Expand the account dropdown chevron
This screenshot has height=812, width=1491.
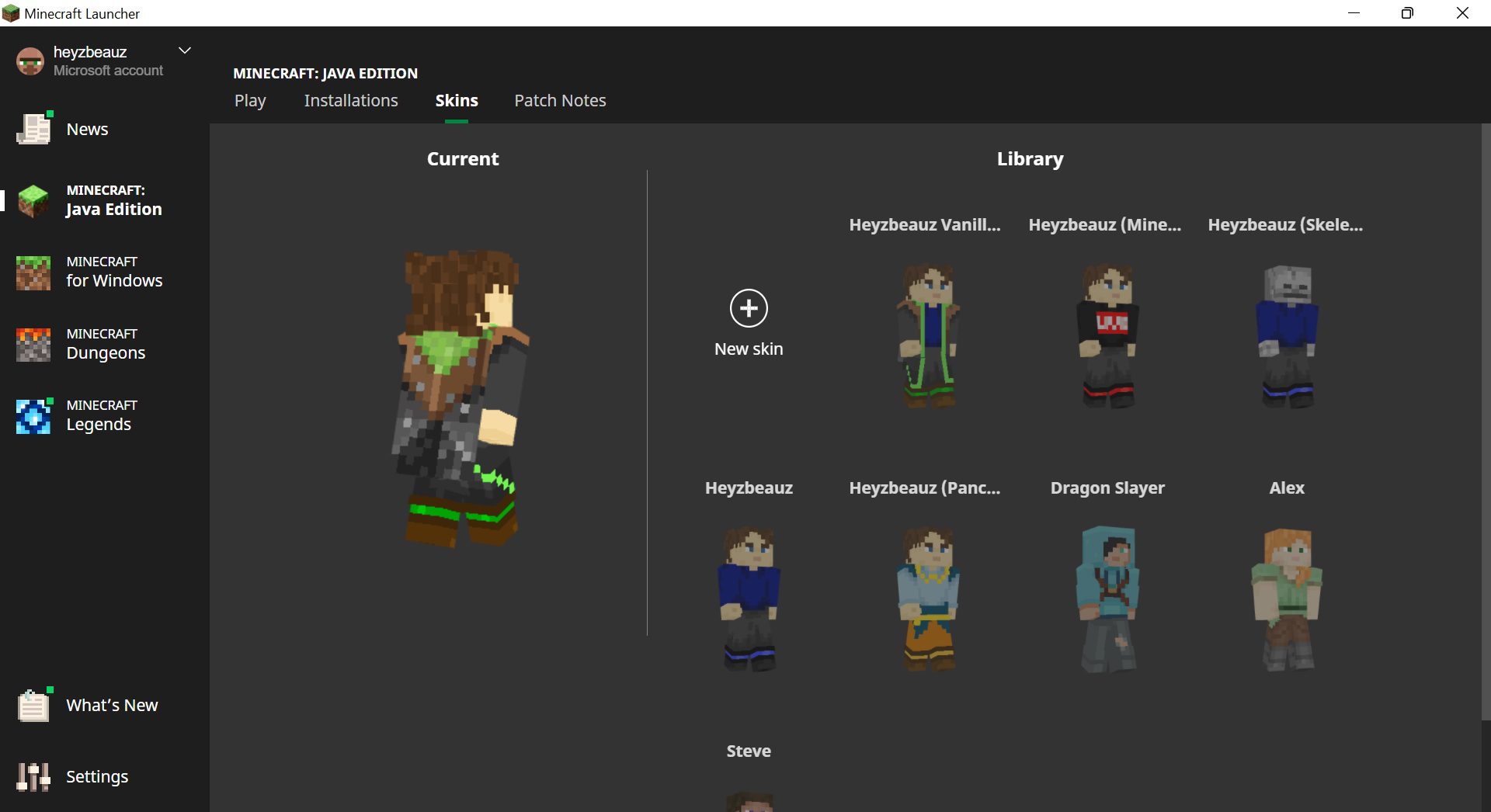click(185, 51)
